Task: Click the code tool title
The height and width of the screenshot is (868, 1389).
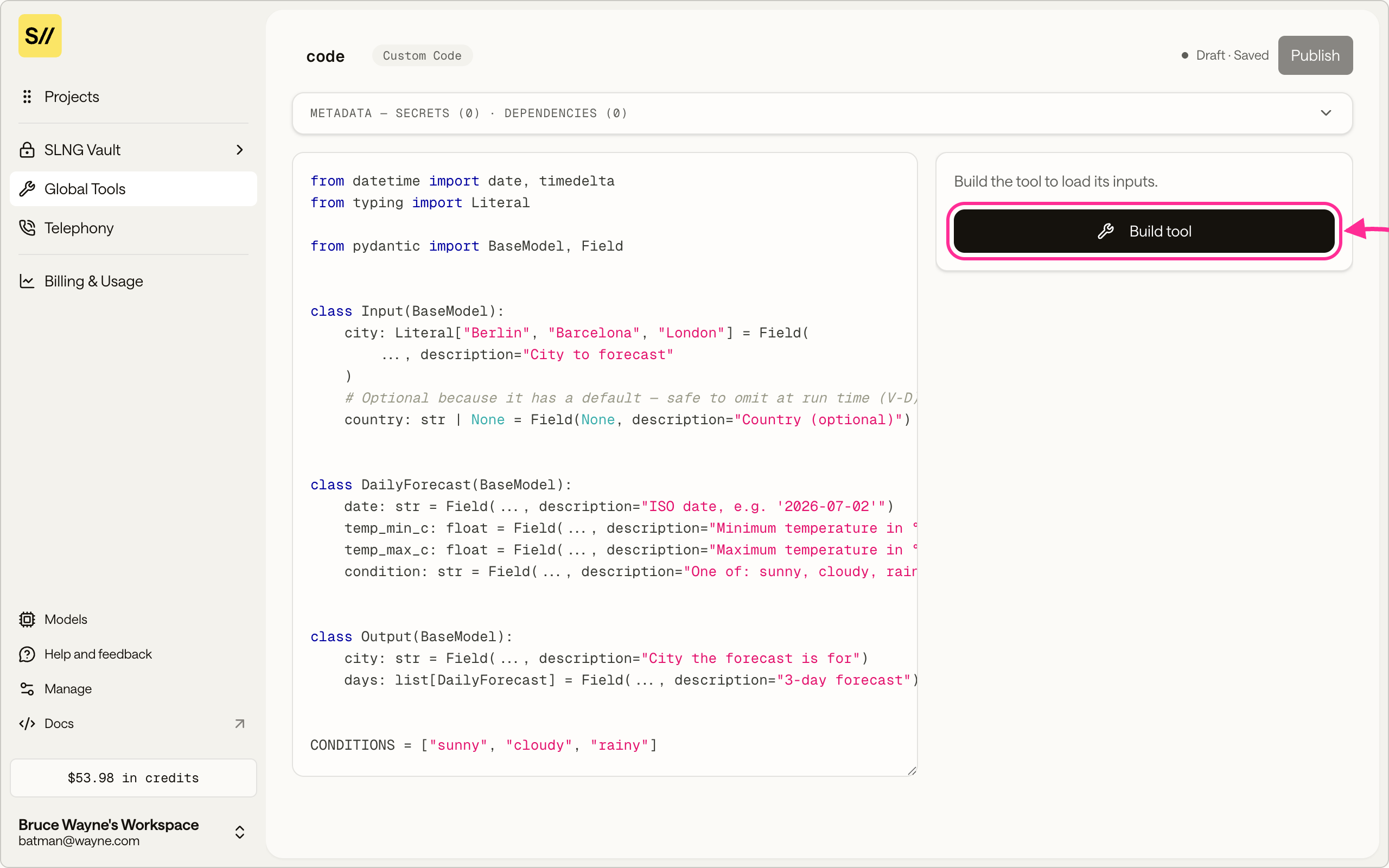Action: tap(326, 56)
